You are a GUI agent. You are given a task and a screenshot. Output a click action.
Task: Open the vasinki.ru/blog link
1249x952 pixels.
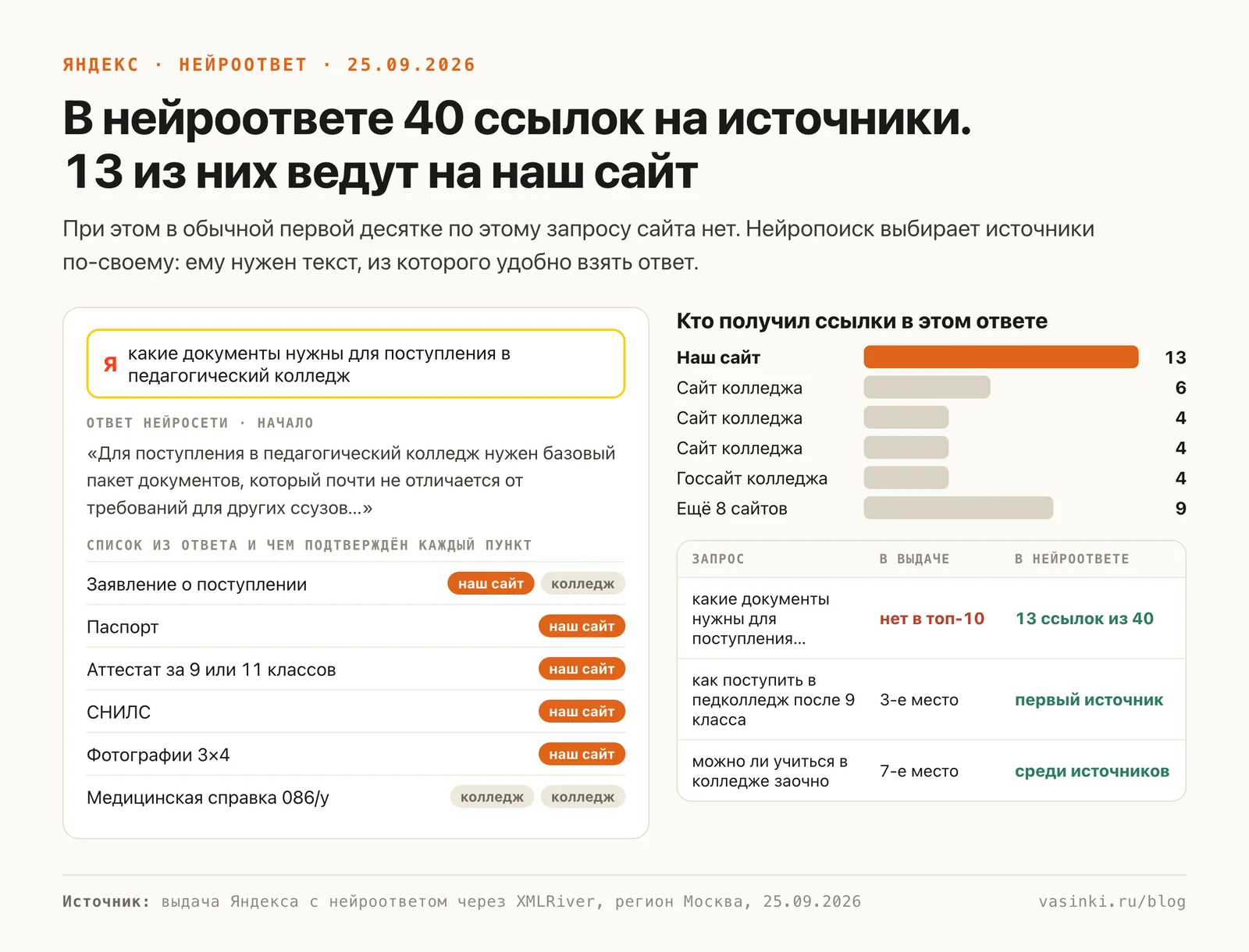(x=1112, y=901)
